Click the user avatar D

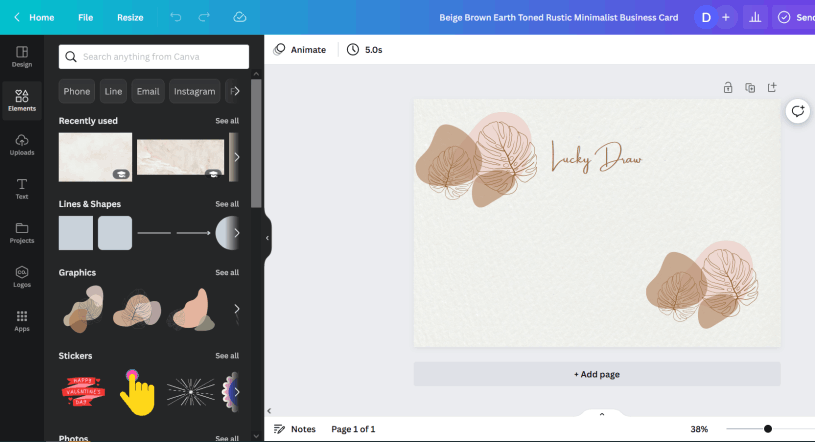pos(706,17)
